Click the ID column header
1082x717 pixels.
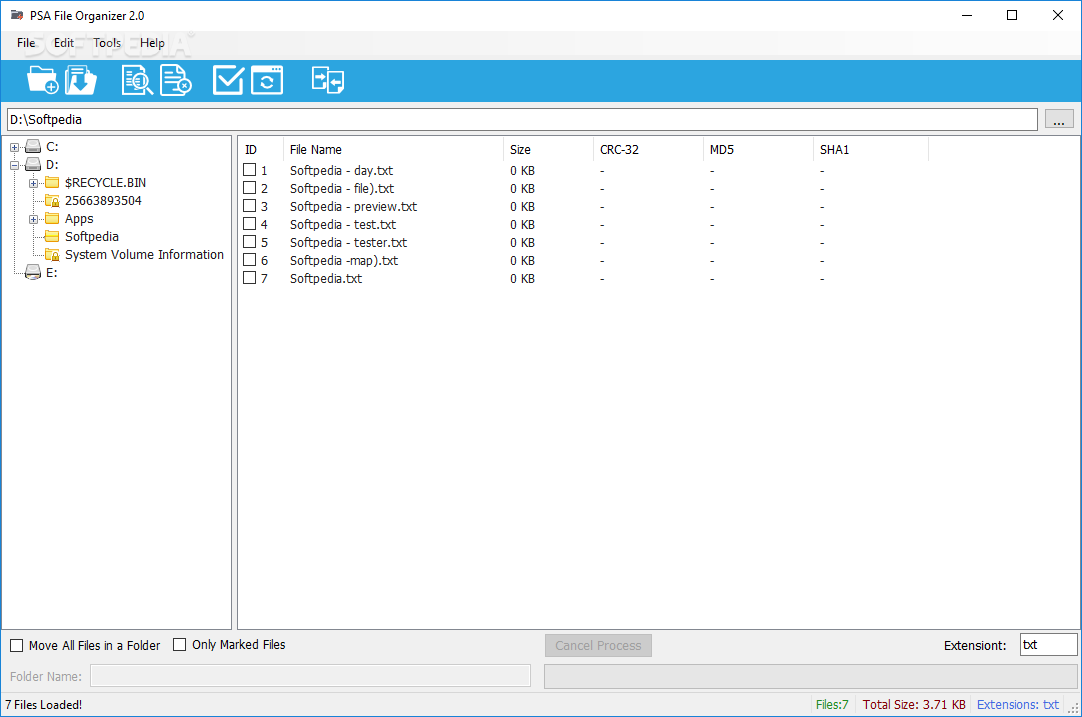[x=261, y=149]
